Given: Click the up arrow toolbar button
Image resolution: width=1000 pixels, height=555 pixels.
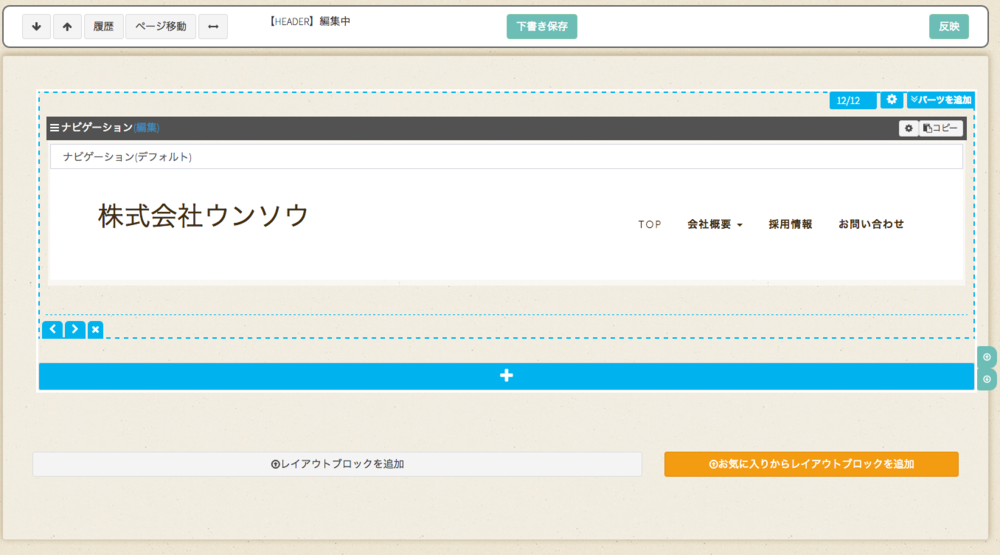Looking at the screenshot, I should pos(67,27).
